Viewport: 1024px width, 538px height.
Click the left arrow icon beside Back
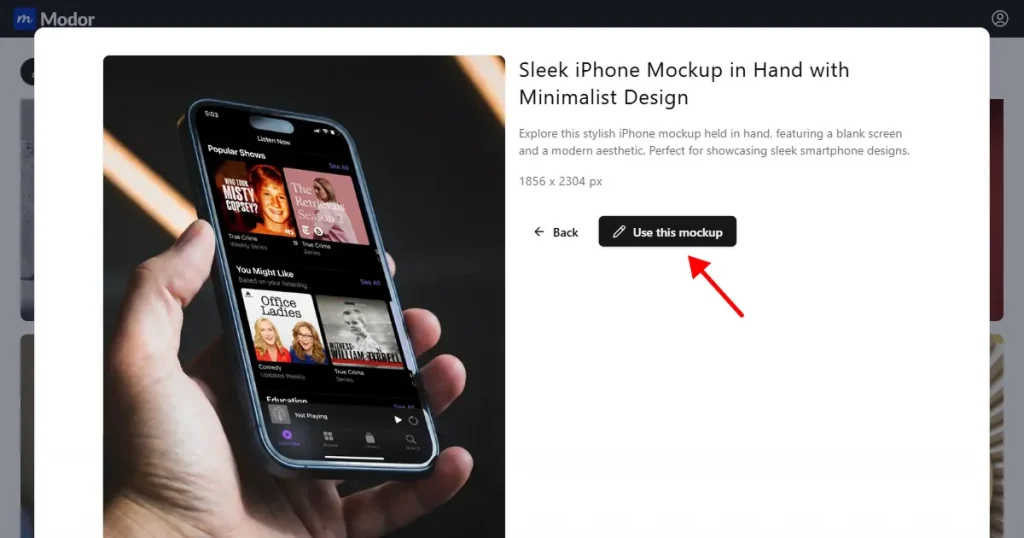click(539, 232)
